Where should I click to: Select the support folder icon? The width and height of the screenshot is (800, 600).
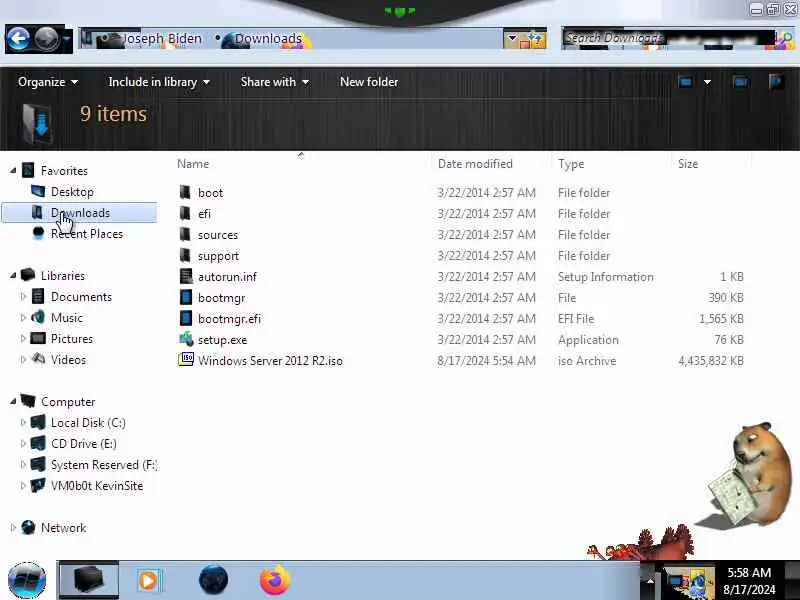coord(185,255)
